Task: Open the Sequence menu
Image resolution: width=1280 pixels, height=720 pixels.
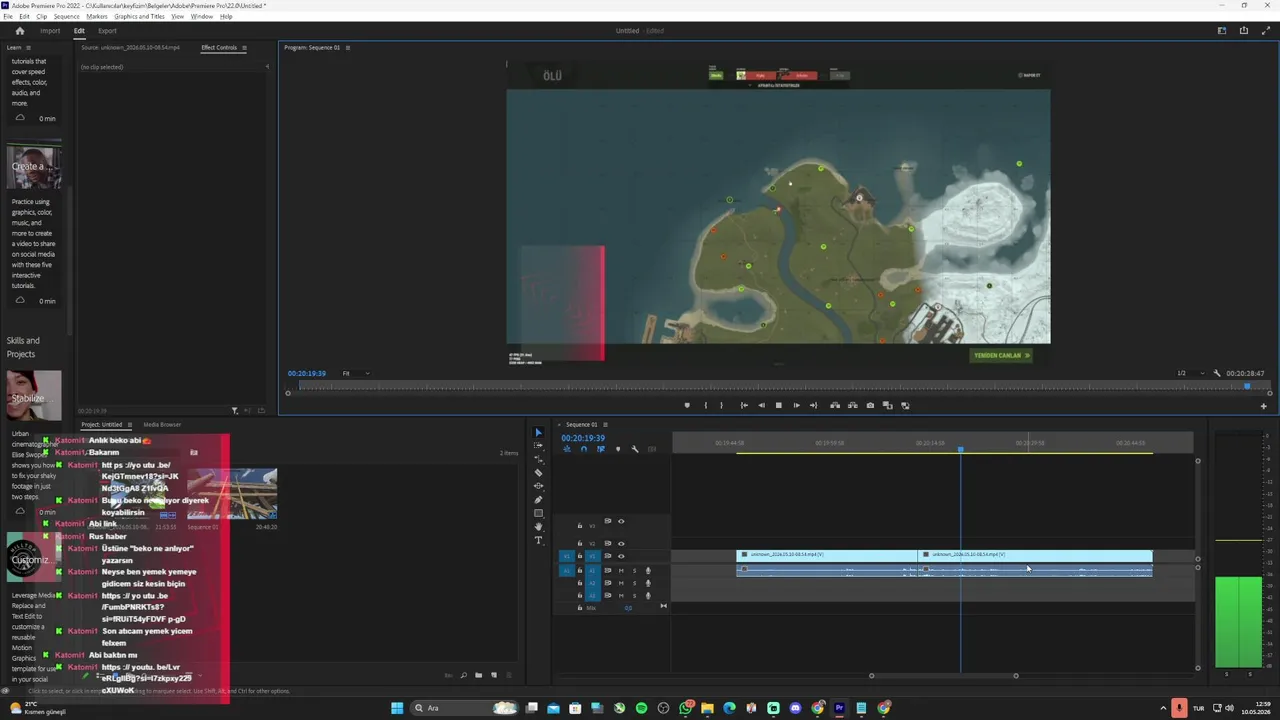Action: (x=66, y=16)
